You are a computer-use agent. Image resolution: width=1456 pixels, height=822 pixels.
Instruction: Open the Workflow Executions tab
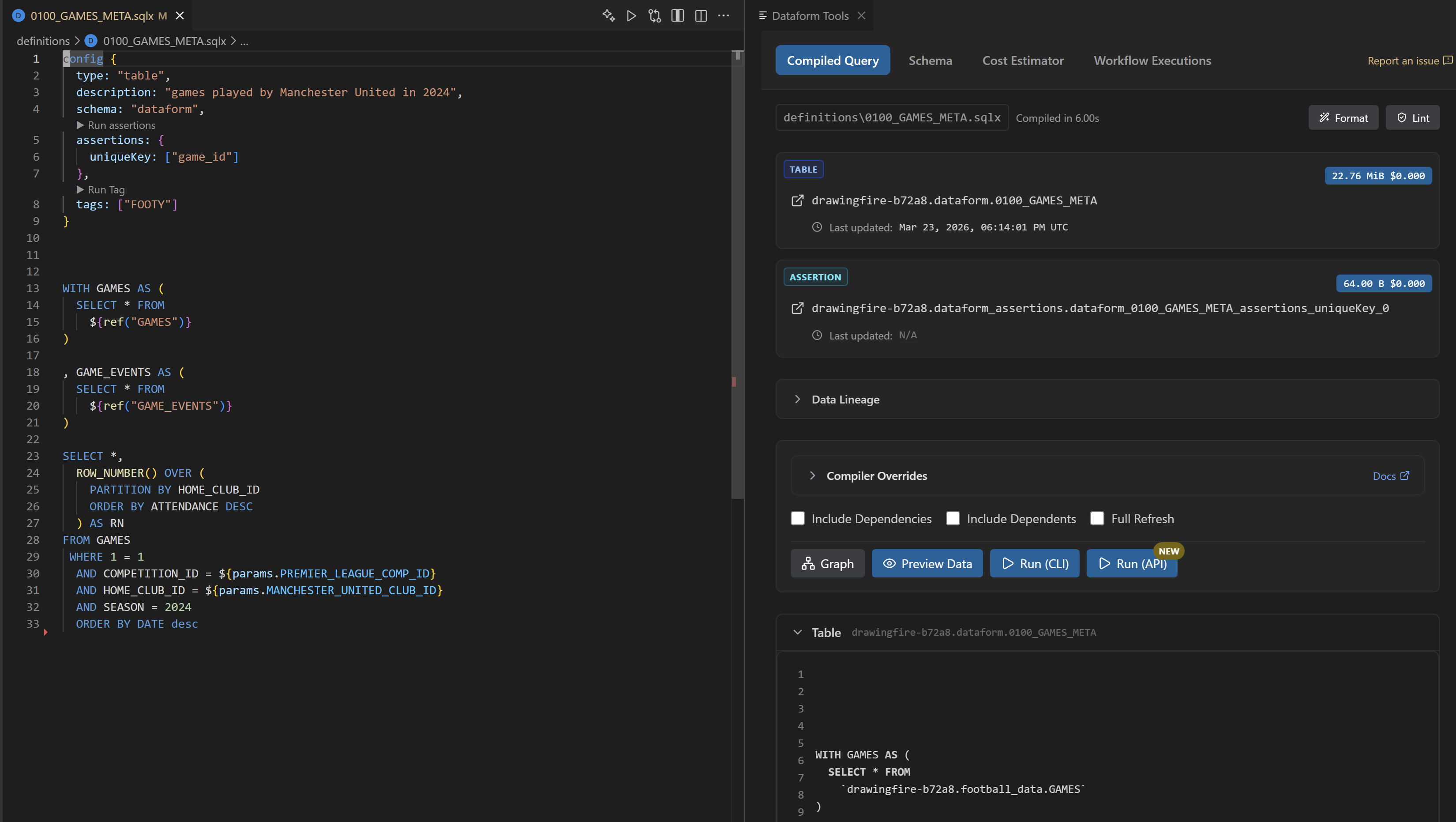[1152, 60]
